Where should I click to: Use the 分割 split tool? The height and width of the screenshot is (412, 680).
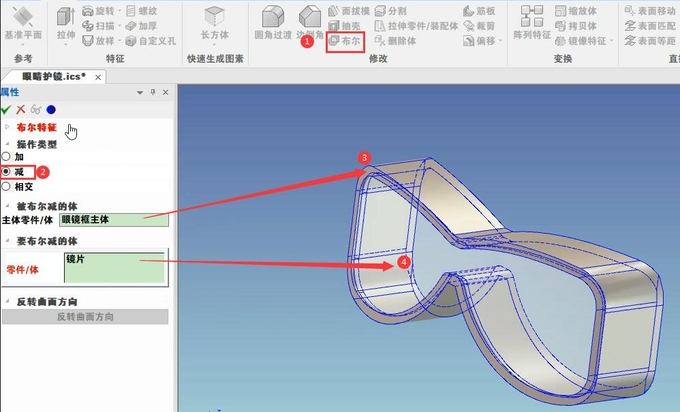coord(390,11)
